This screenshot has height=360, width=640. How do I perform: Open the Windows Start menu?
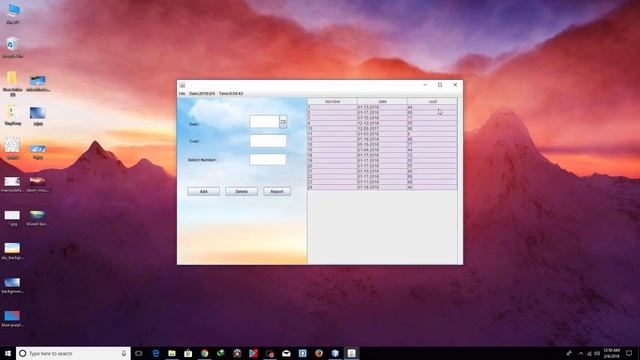click(x=8, y=353)
